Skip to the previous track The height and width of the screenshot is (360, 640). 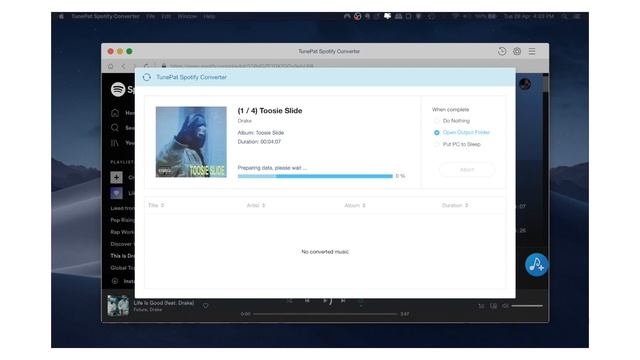coord(307,300)
